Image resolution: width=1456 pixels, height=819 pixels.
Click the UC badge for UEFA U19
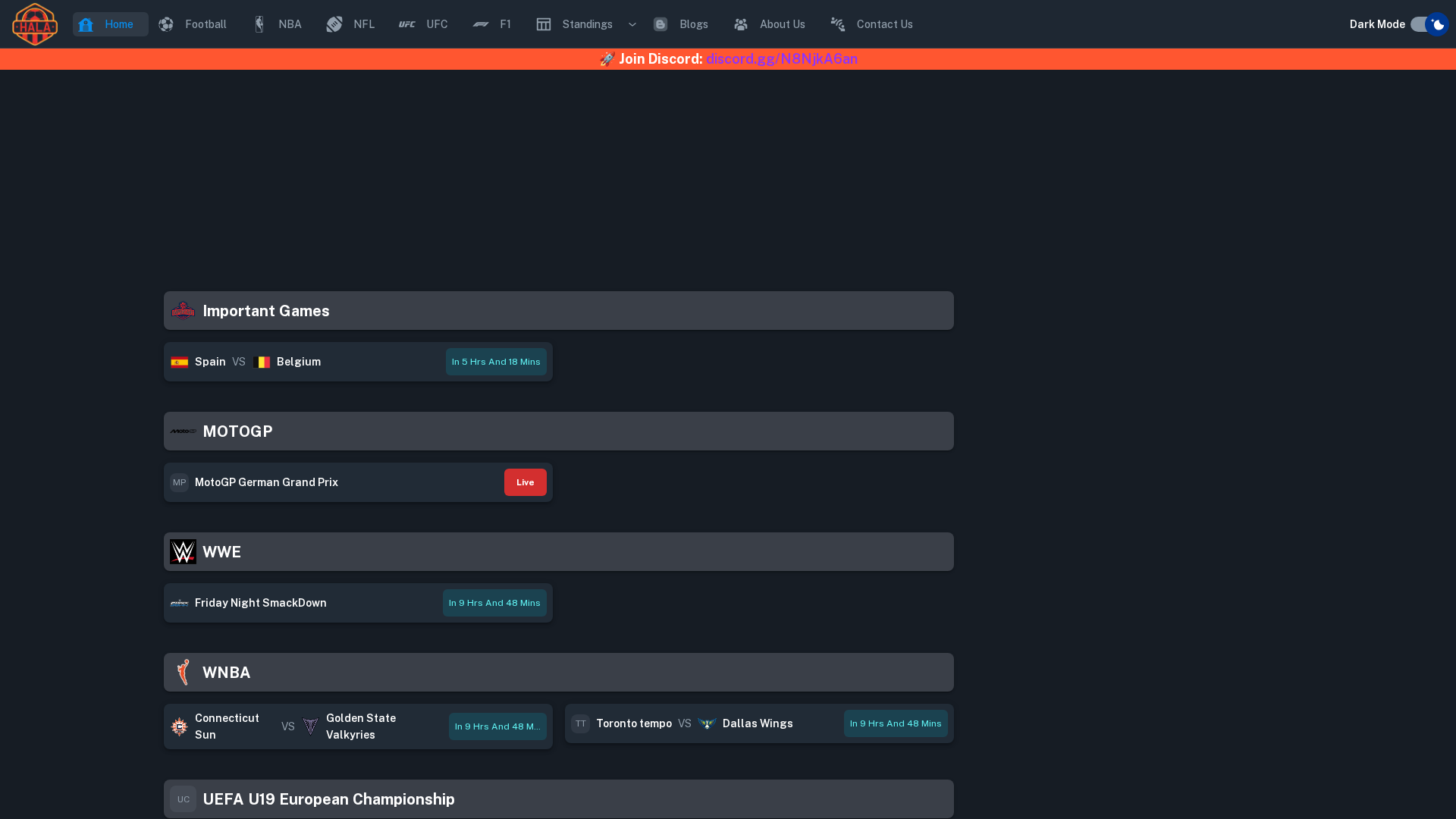(183, 799)
